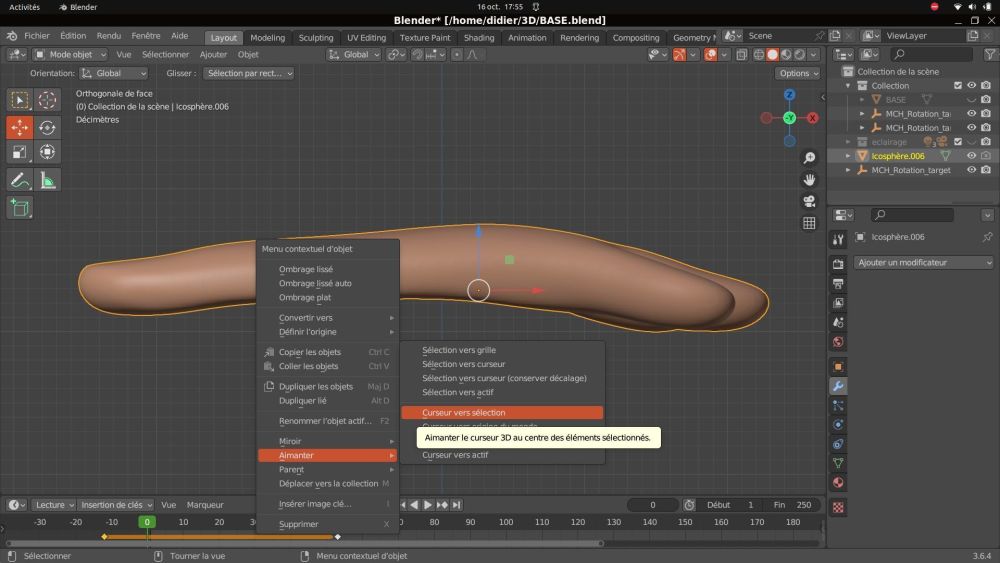Viewport: 1000px width, 563px height.
Task: Open the Scene properties tab
Action: (838, 322)
